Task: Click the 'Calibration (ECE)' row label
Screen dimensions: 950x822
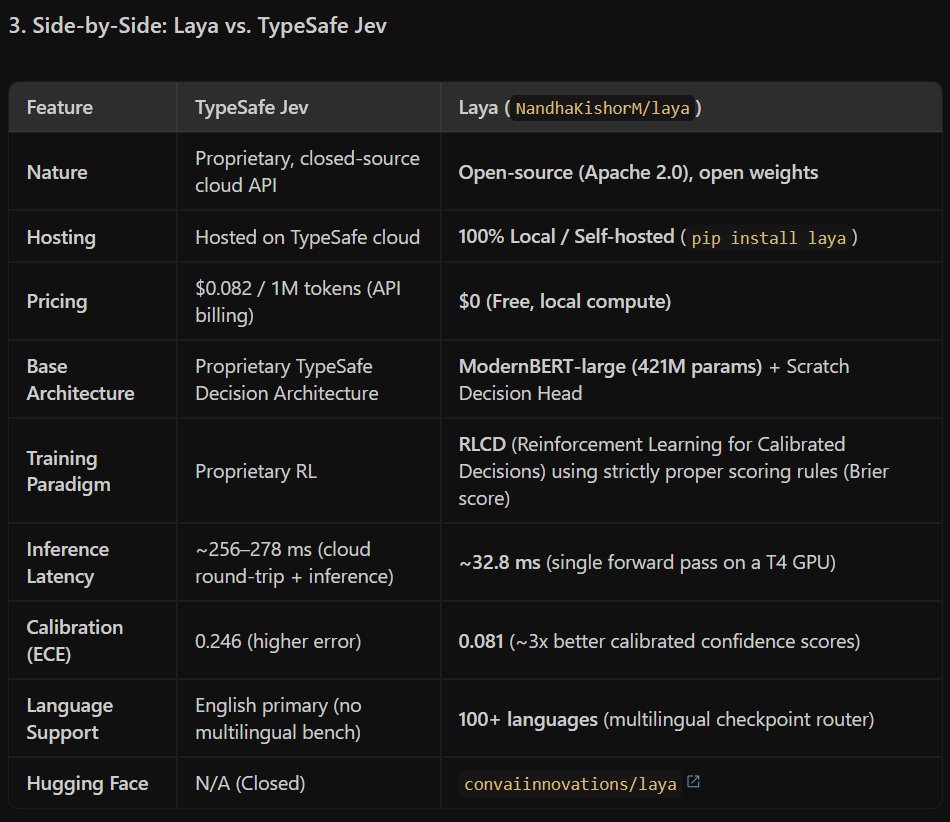Action: (x=75, y=640)
